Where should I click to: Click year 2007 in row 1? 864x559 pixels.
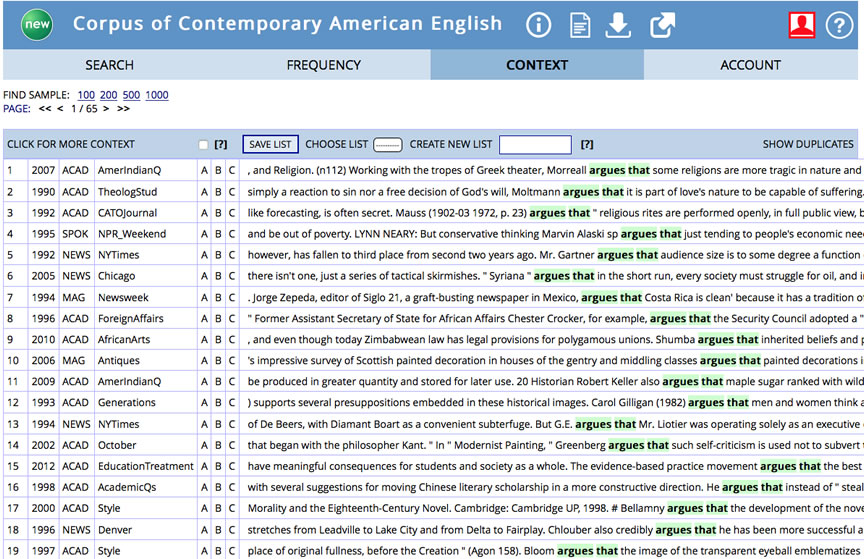click(43, 170)
